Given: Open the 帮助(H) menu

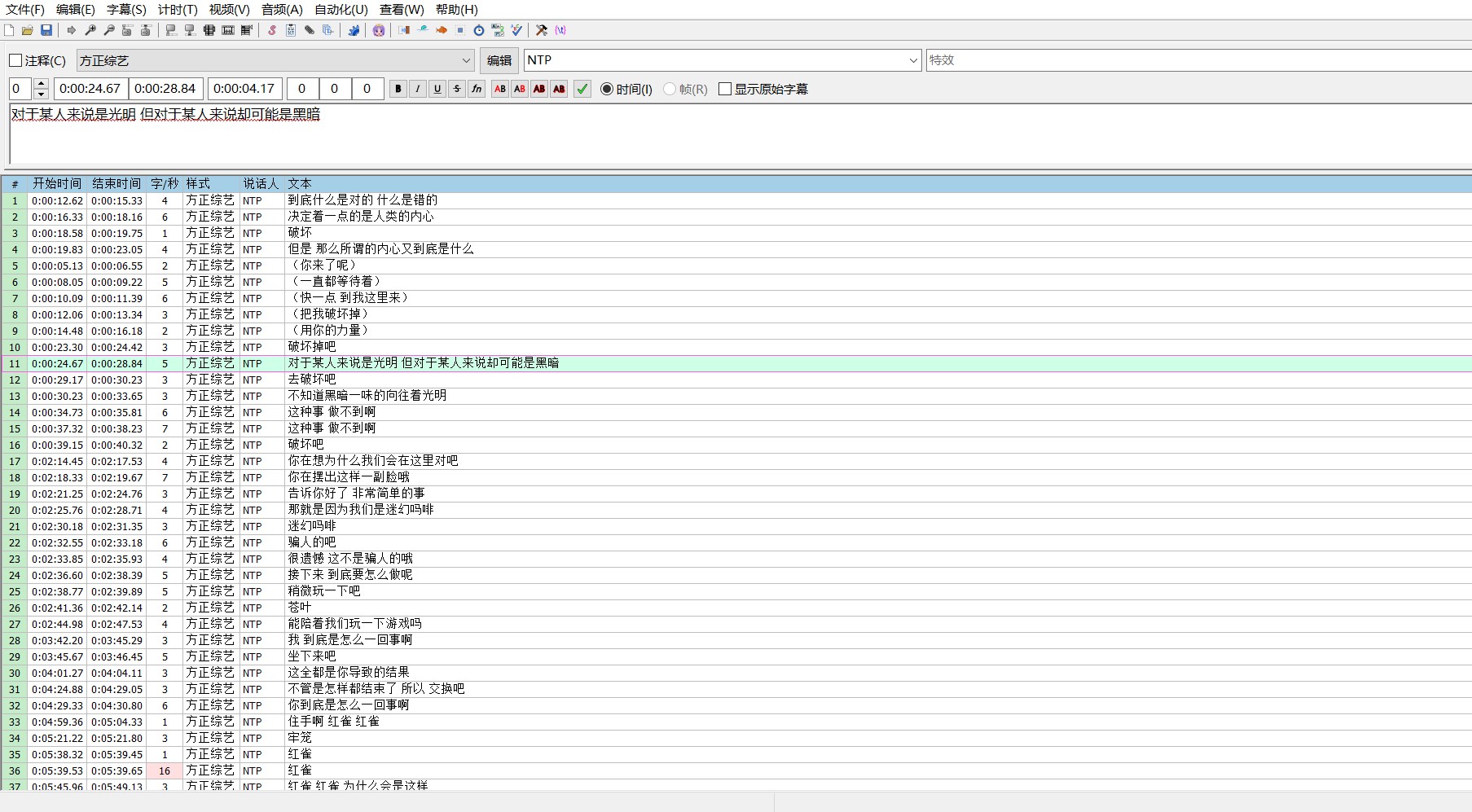Looking at the screenshot, I should coord(457,10).
